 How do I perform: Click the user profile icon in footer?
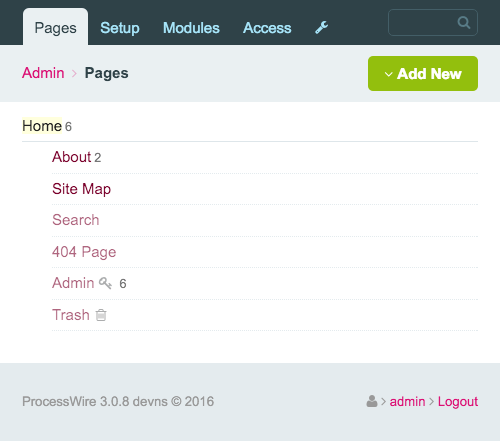(372, 401)
